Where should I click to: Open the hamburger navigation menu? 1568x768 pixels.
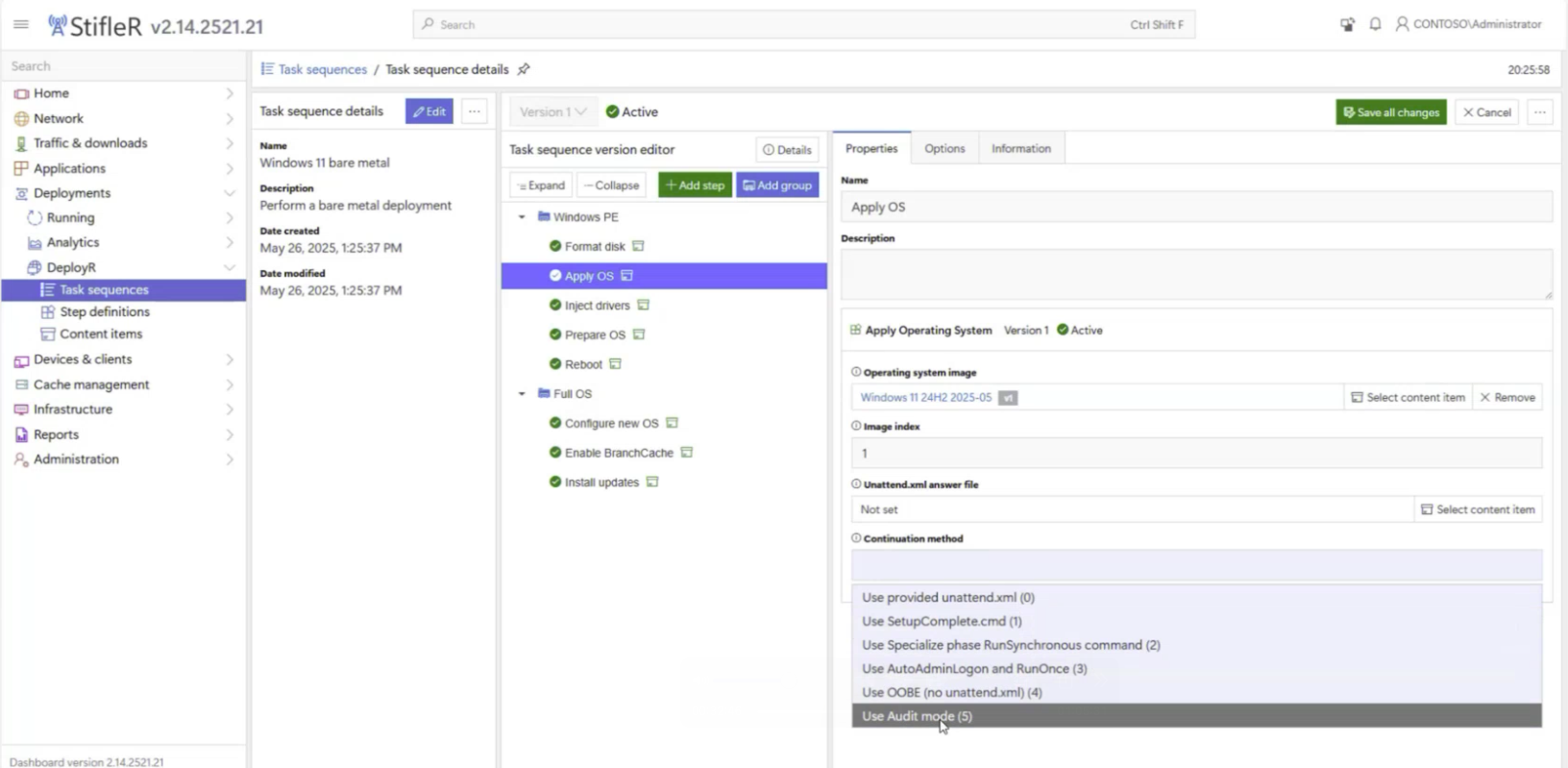[21, 24]
